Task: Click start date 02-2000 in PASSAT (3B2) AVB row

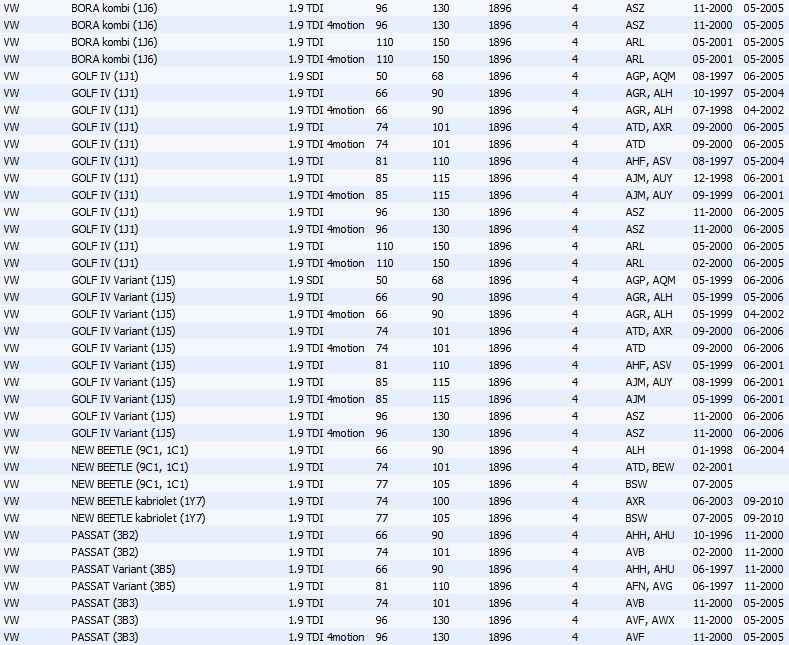Action: coord(712,552)
